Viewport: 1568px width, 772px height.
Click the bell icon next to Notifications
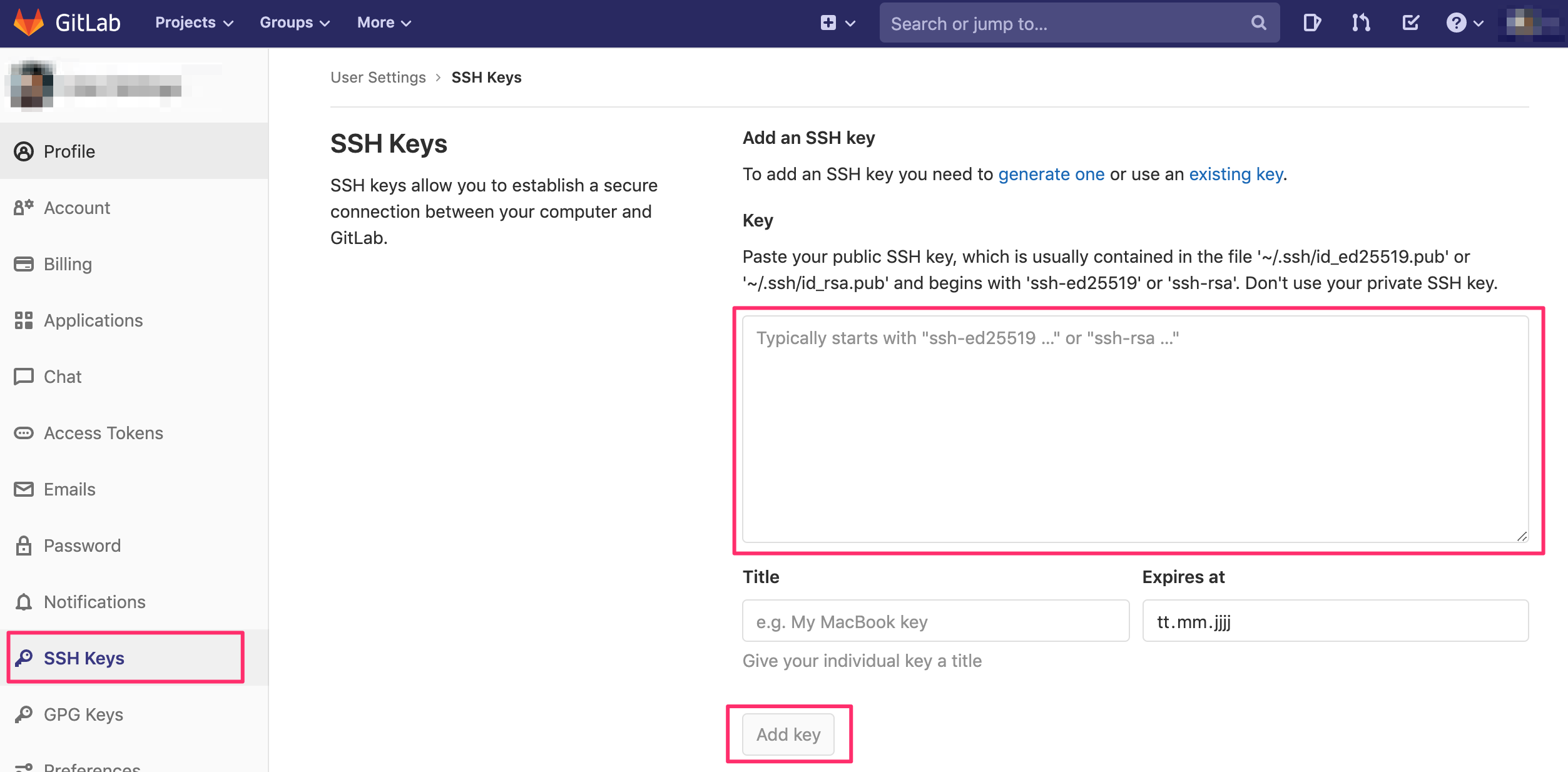point(24,602)
